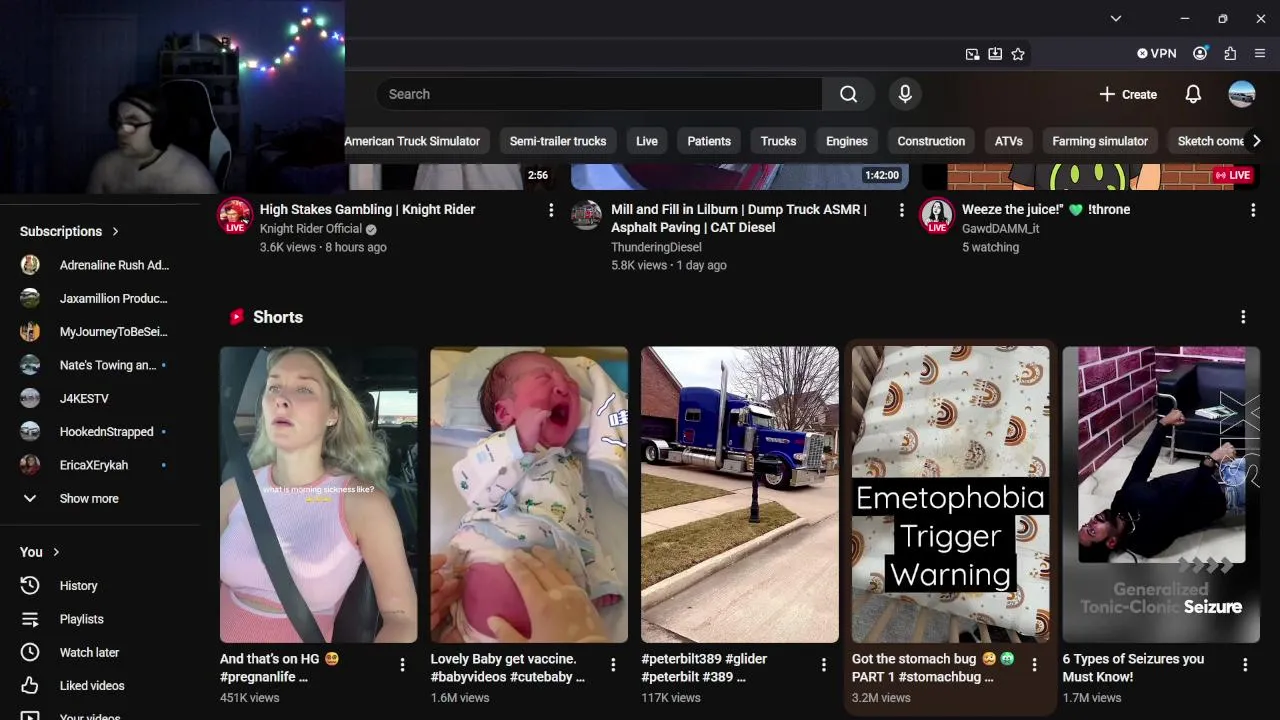The height and width of the screenshot is (720, 1280).
Task: Open the account avatar menu
Action: [x=1242, y=94]
